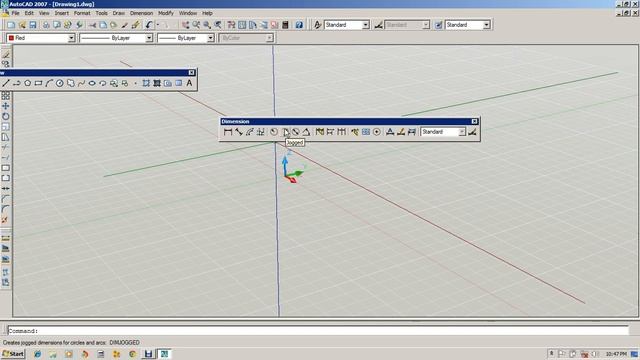Viewport: 640px width, 360px height.
Task: Select the Array tool in Modify toolbar
Action: [6, 96]
